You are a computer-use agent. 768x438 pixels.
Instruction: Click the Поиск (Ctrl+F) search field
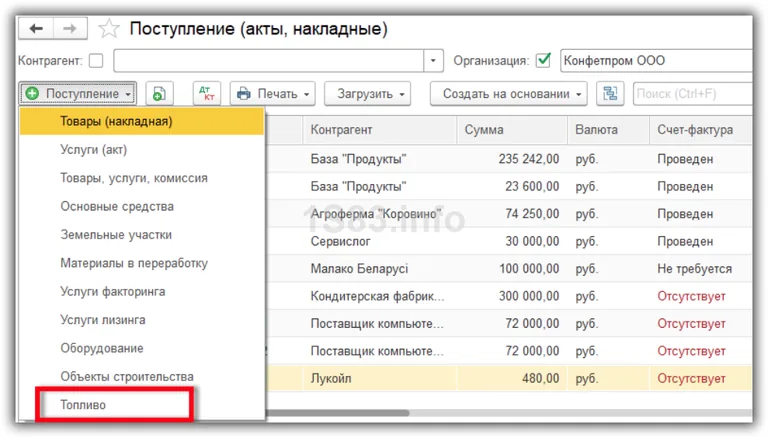coord(693,94)
